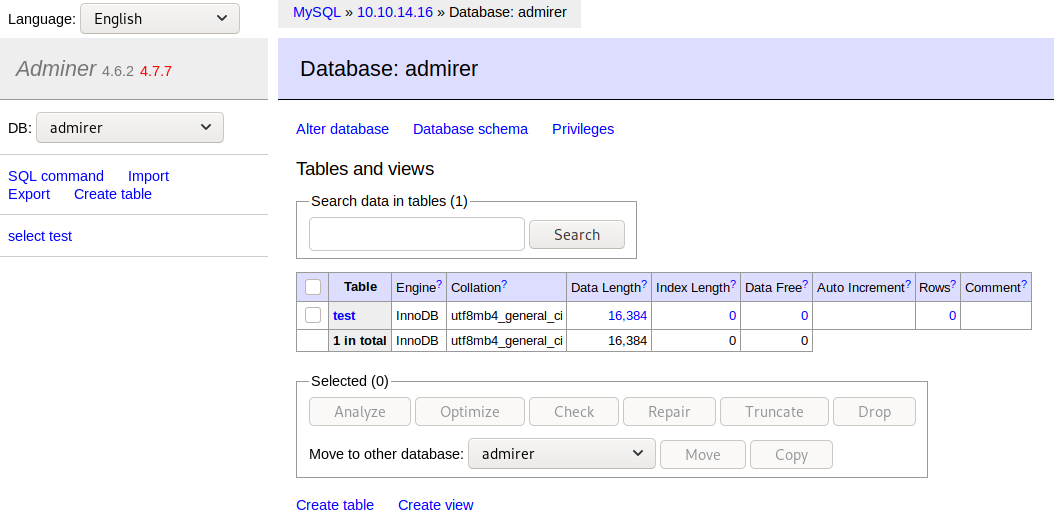Screen dimensions: 1054x522
Task: Focus the Search data in tables field
Action: 417,234
